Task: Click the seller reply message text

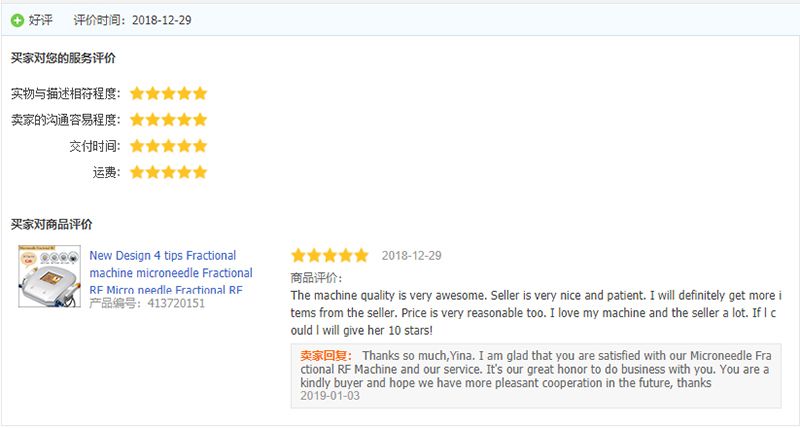Action: coord(536,369)
